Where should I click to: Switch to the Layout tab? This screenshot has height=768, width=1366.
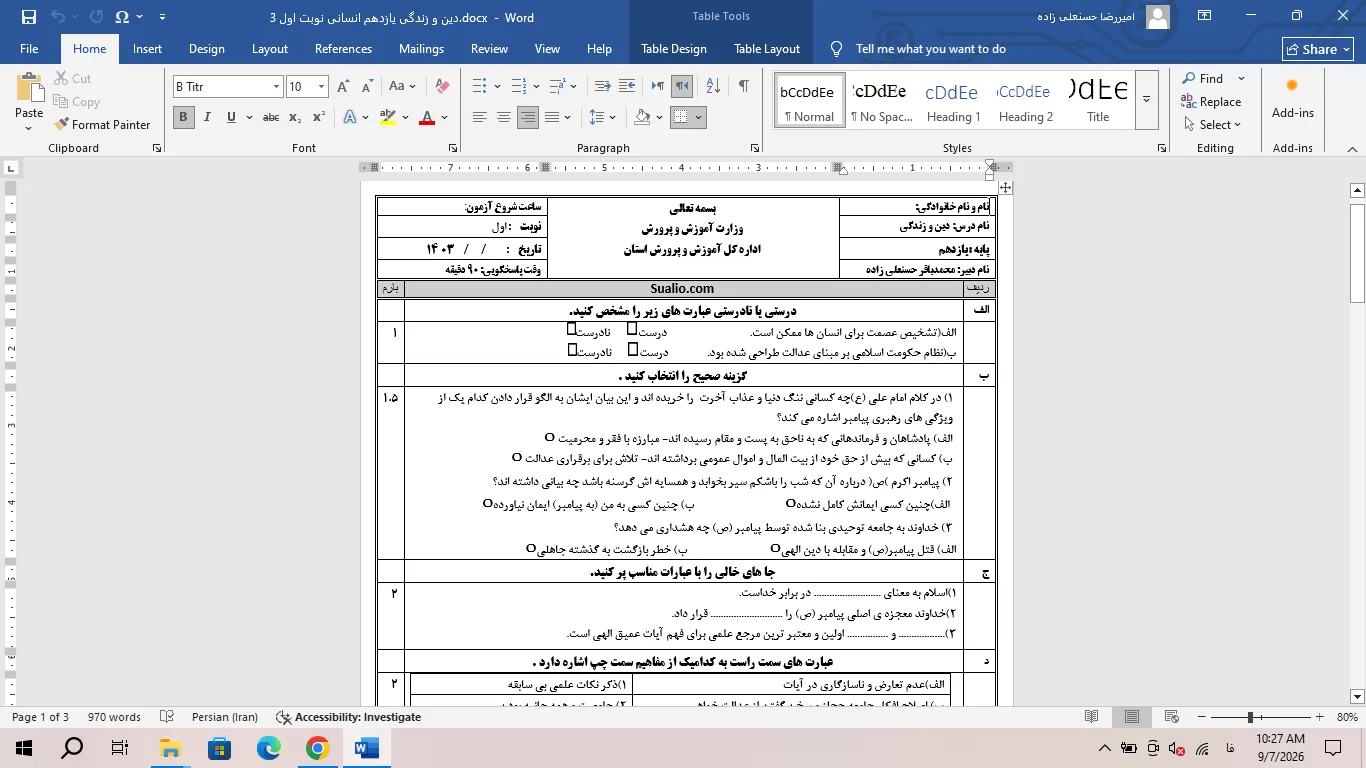(270, 49)
